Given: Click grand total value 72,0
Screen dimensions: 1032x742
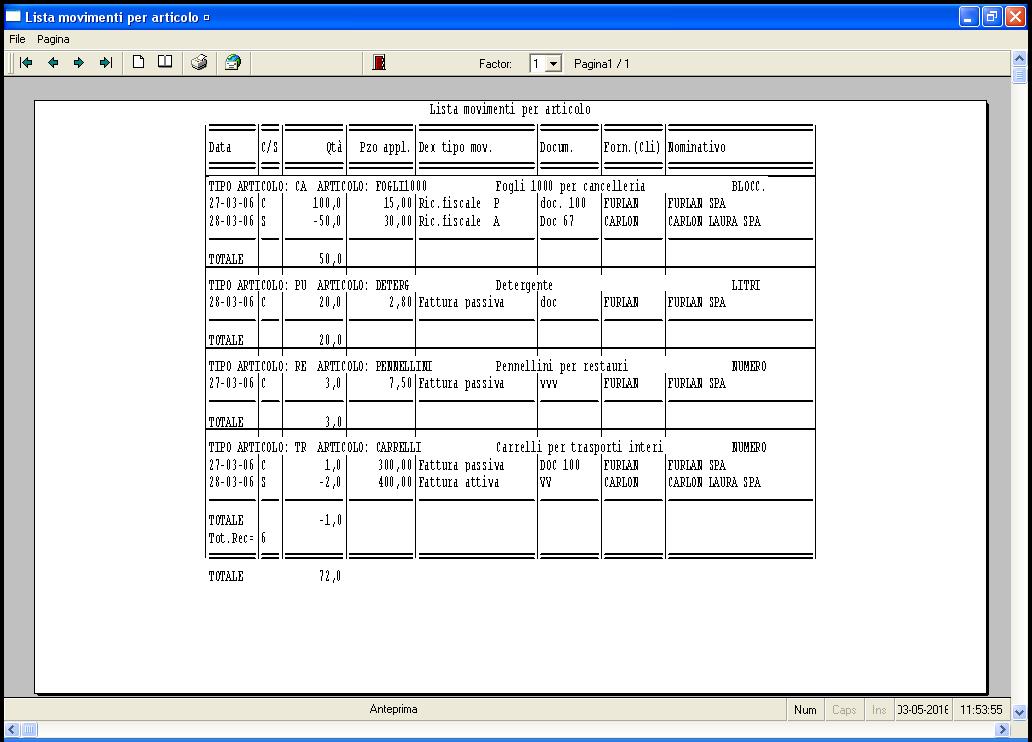Looking at the screenshot, I should click(330, 577).
